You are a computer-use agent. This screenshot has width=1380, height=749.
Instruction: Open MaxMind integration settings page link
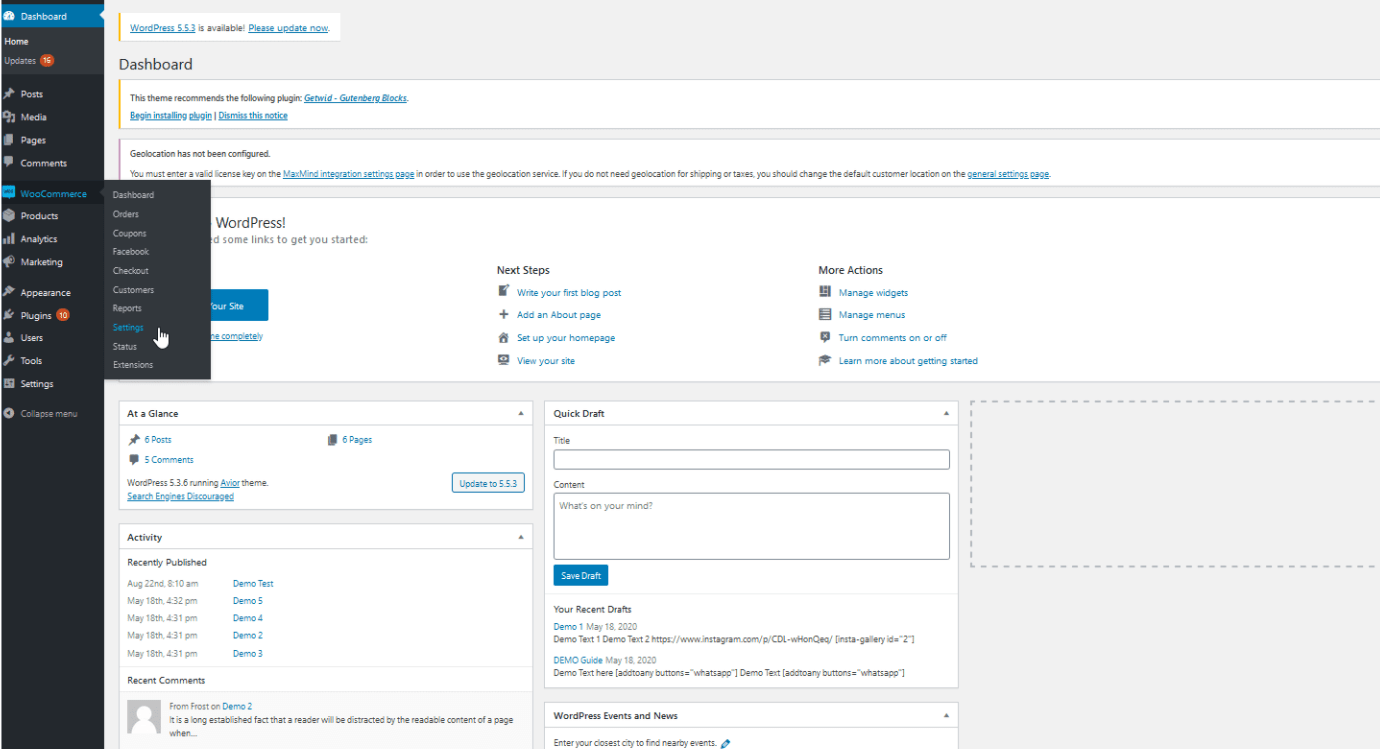(348, 174)
